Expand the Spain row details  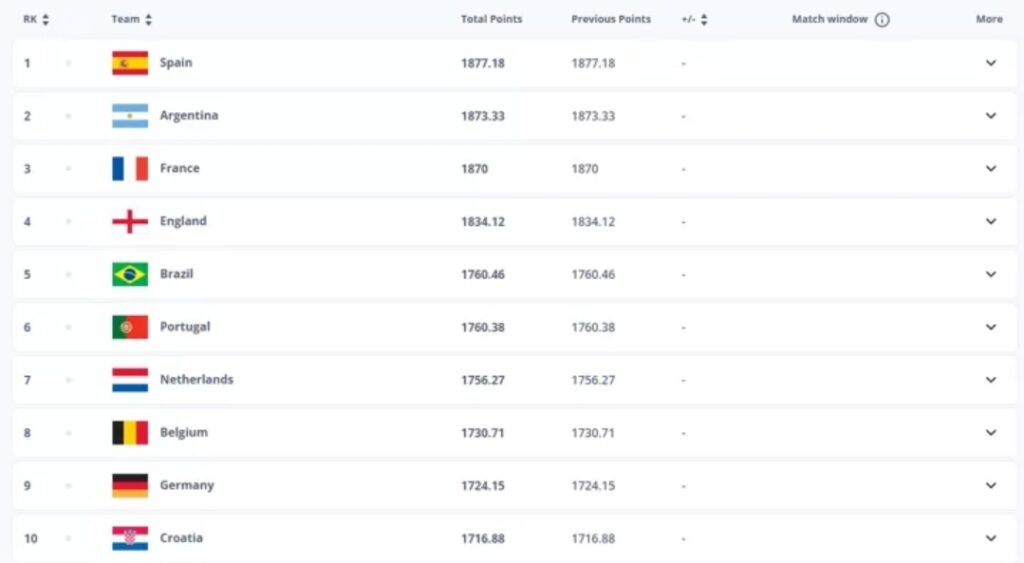point(990,63)
